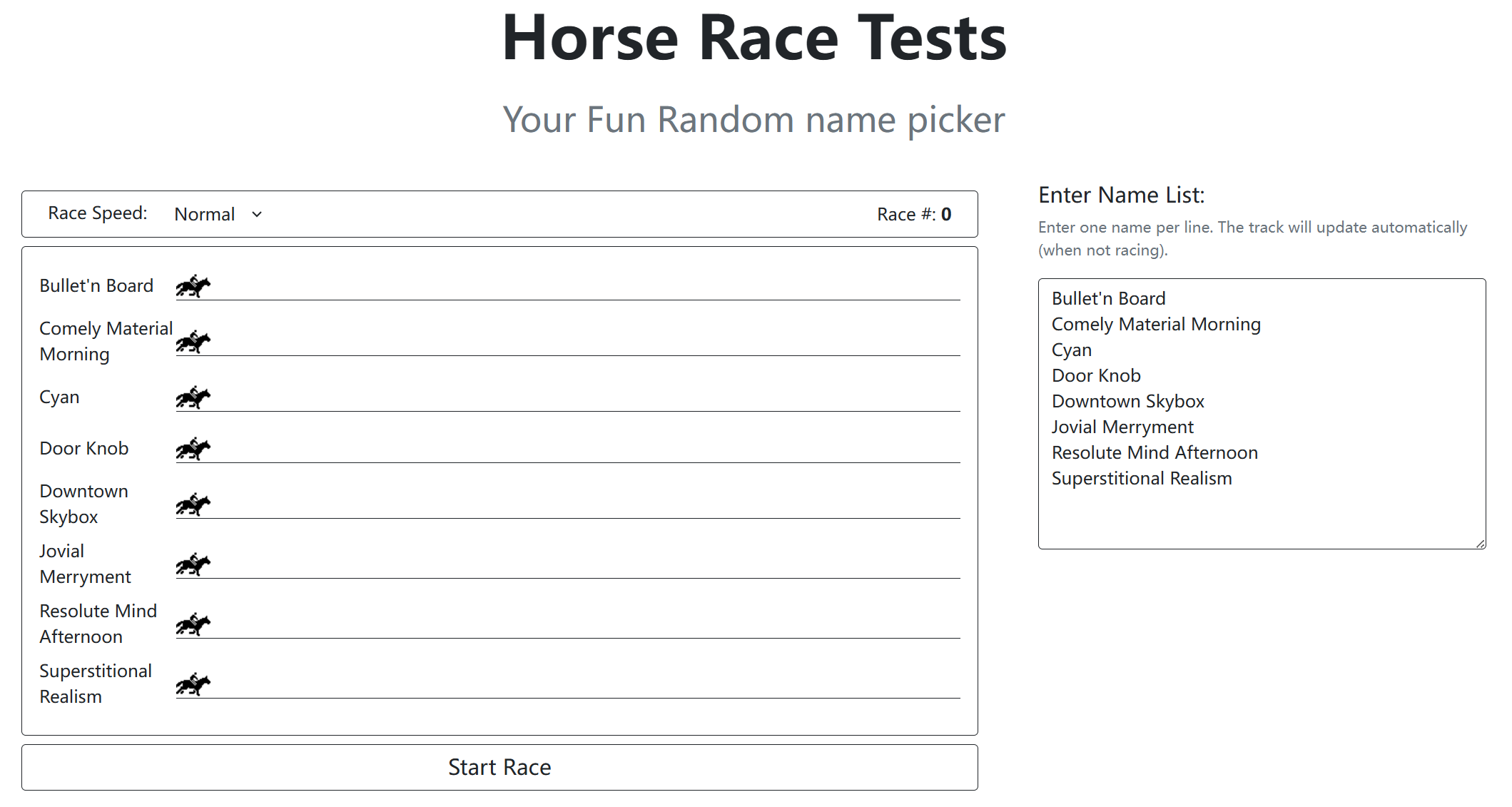Click the Door Knob lane label
The height and width of the screenshot is (807, 1512).
[x=83, y=448]
